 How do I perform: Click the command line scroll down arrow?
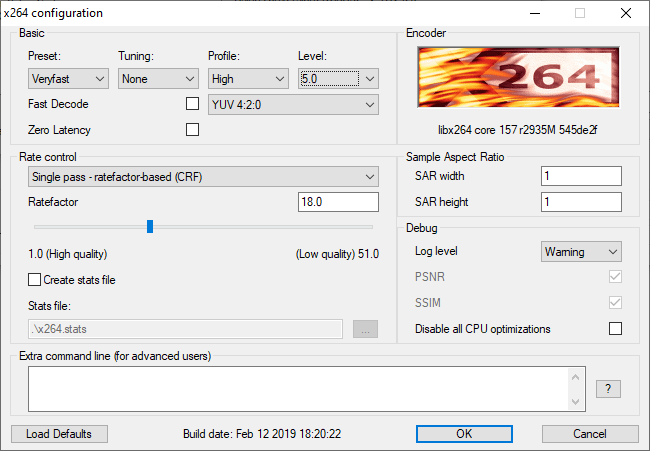[x=575, y=401]
